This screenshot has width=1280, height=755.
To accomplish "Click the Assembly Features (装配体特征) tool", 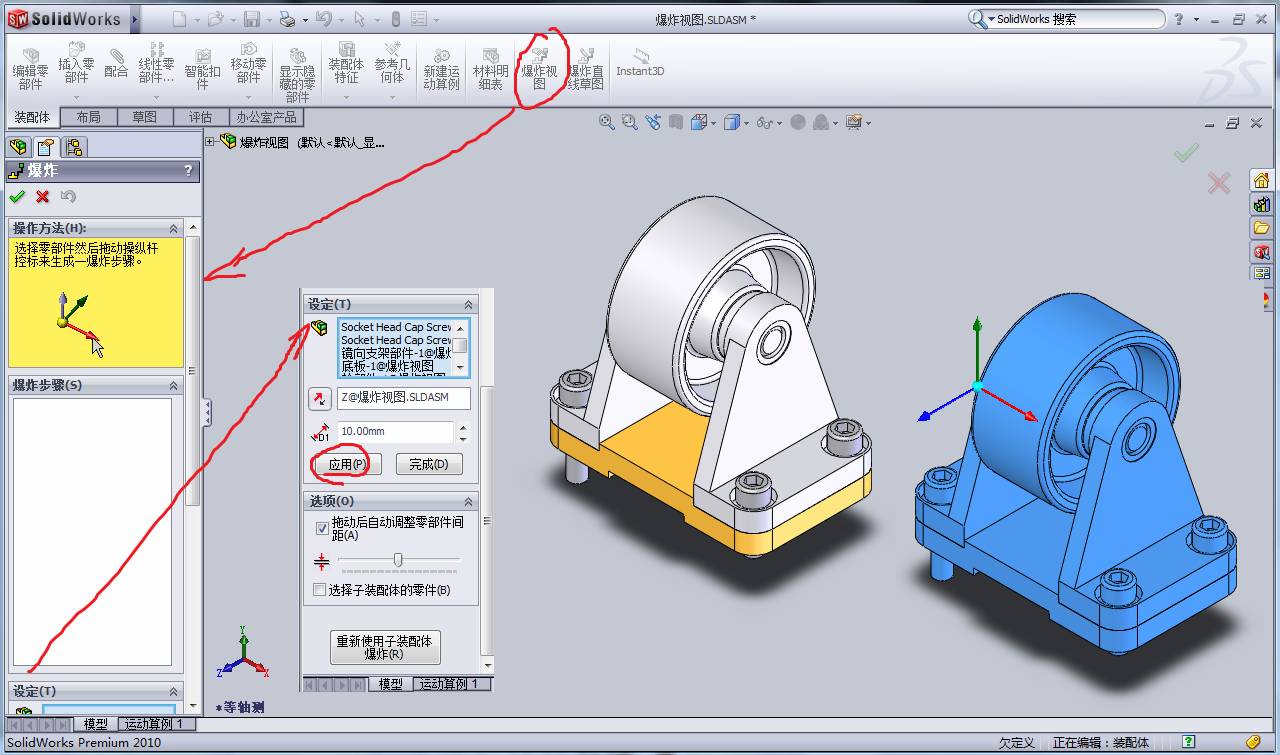I will (x=346, y=65).
